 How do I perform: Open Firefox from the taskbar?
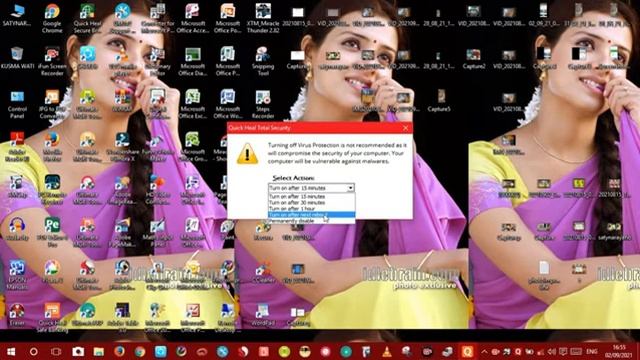point(119,351)
